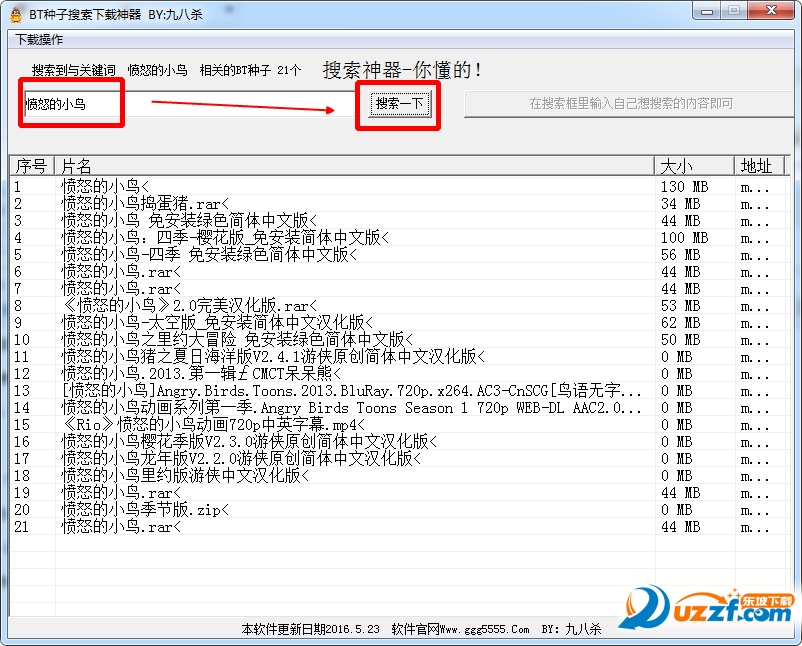This screenshot has height=646, width=802.
Task: Select row 21 愤怒的小鸟.rar
Action: tap(397, 526)
